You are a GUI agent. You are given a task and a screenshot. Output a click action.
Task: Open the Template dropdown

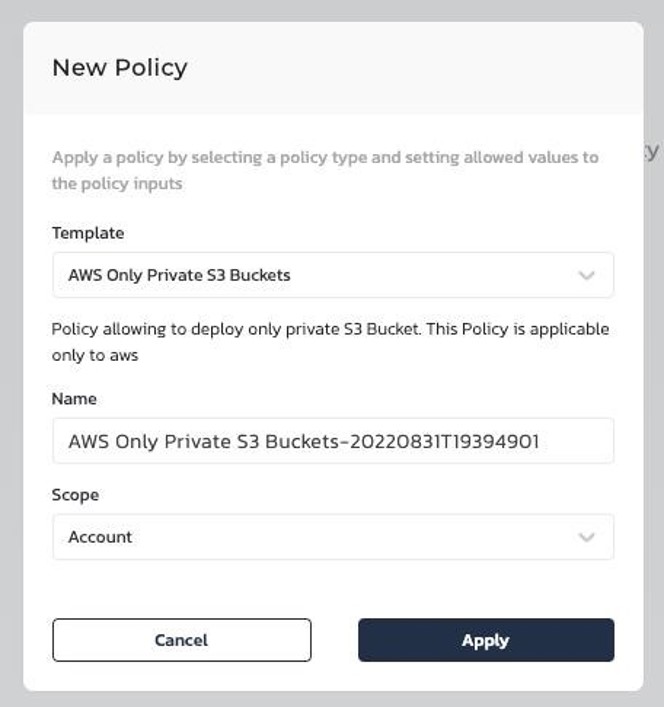pos(333,275)
